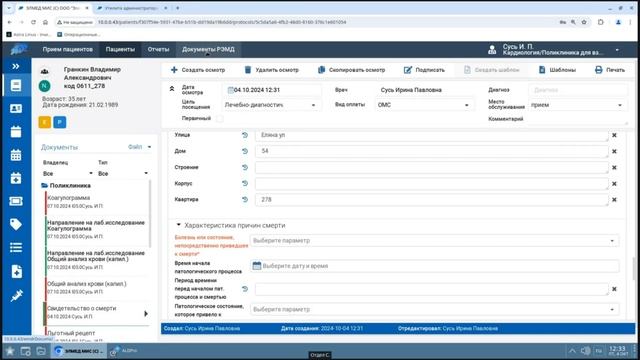
Task: Collapse Характеристика причин смерти section
Action: click(x=178, y=225)
